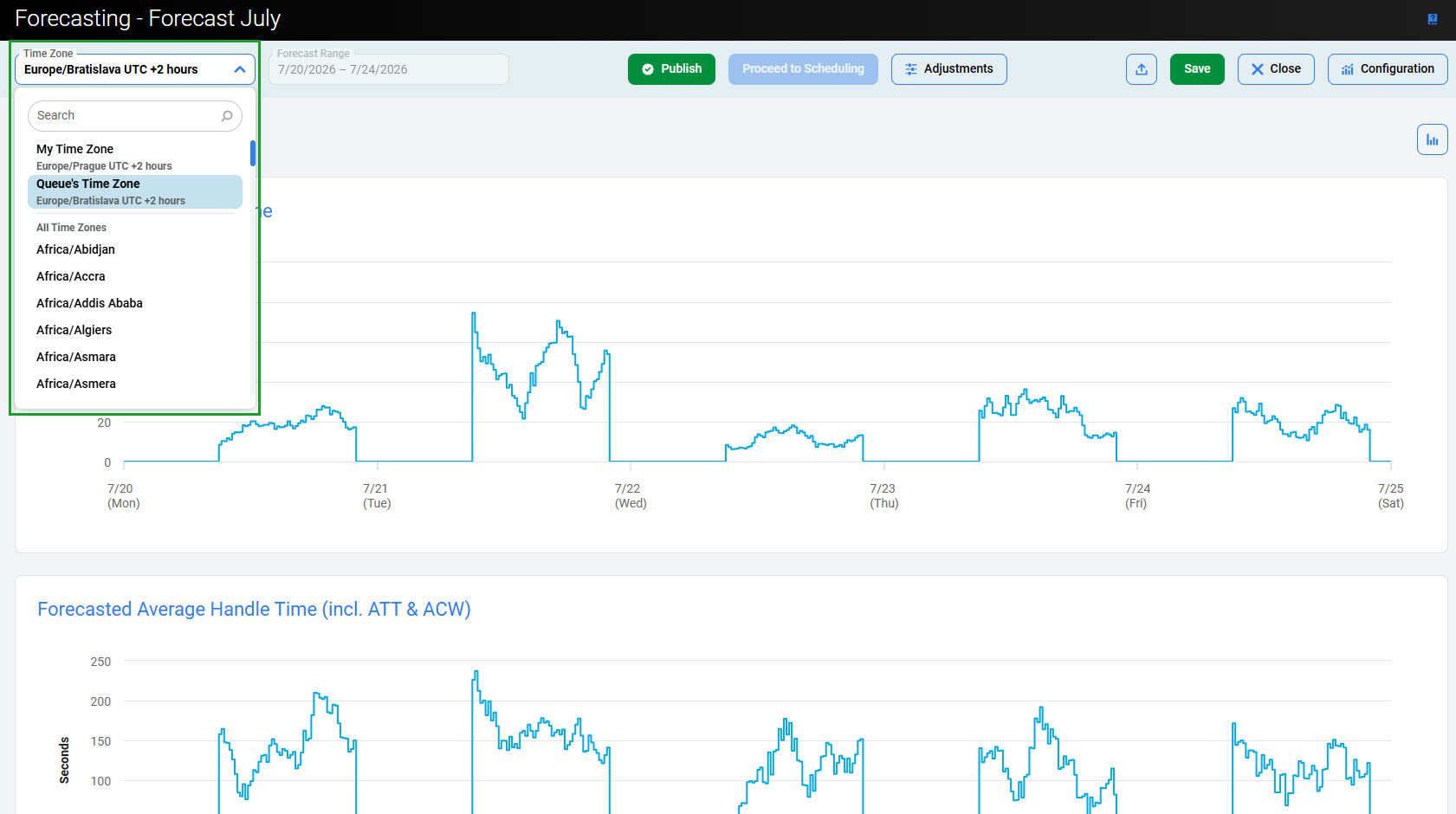The image size is (1456, 814).
Task: Click the time zone Search field
Action: (135, 116)
